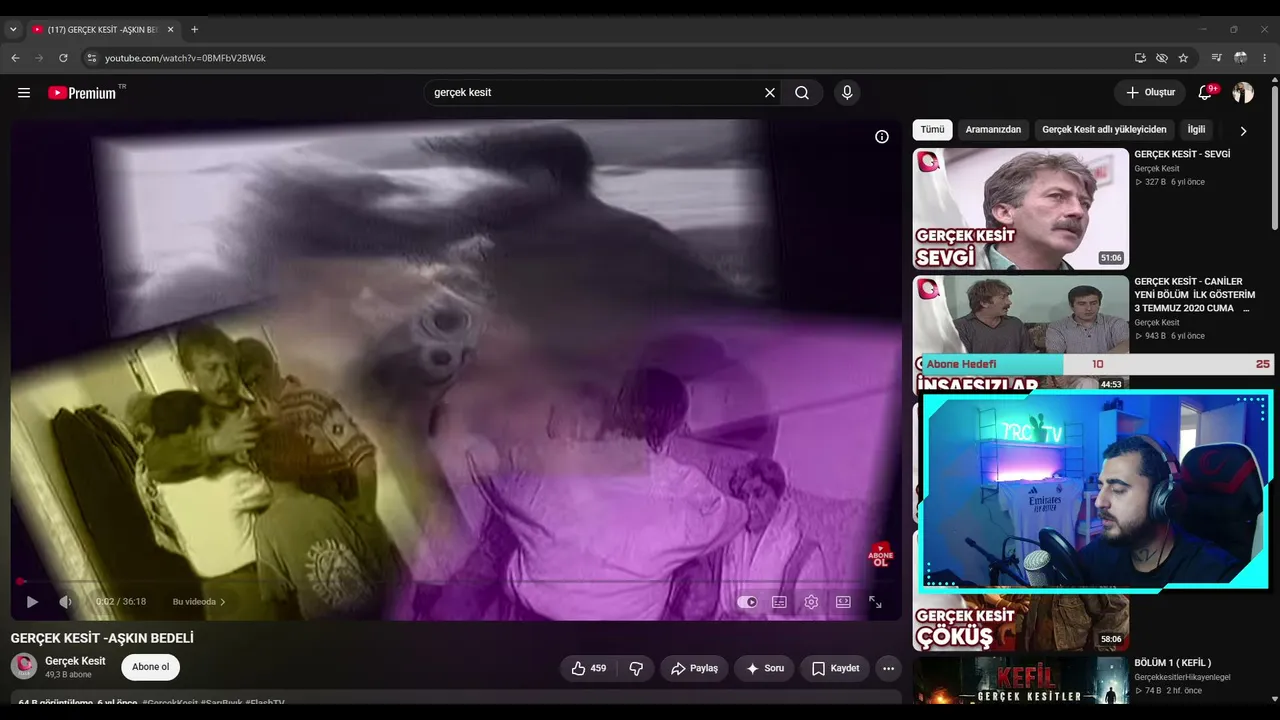Close the GERÇEK KESİT browser tab
Screen dimensions: 1280x720
pos(170,30)
